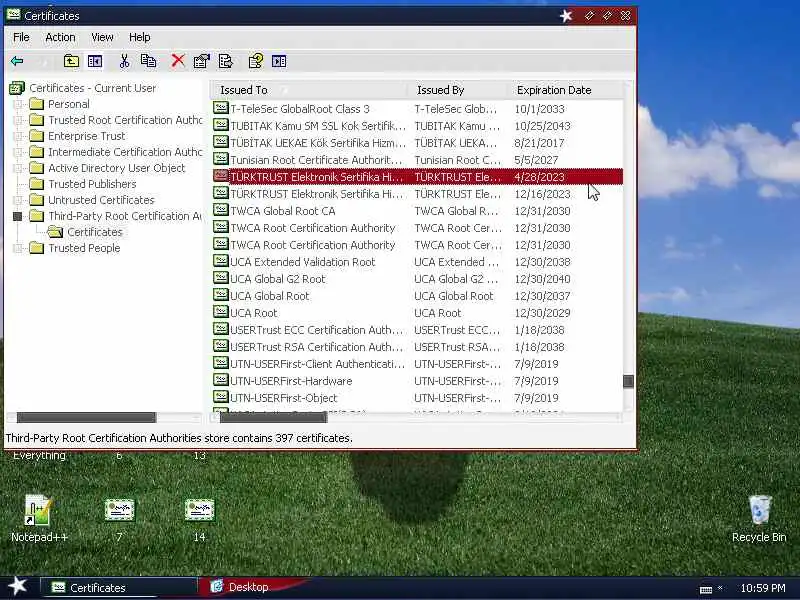Click the open Certificates subfolder icon
The image size is (800, 600).
[x=55, y=232]
